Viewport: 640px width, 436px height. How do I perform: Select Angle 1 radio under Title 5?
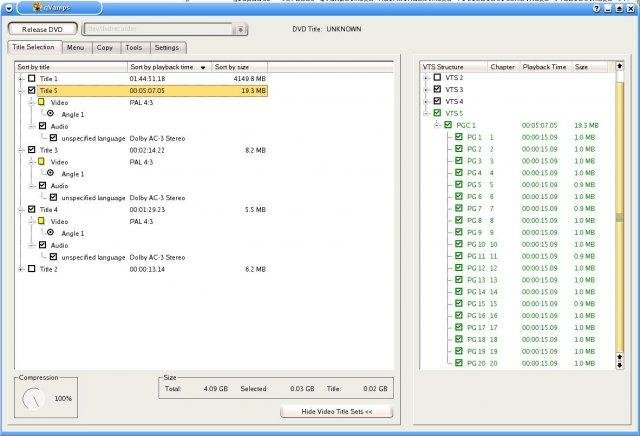(x=50, y=114)
